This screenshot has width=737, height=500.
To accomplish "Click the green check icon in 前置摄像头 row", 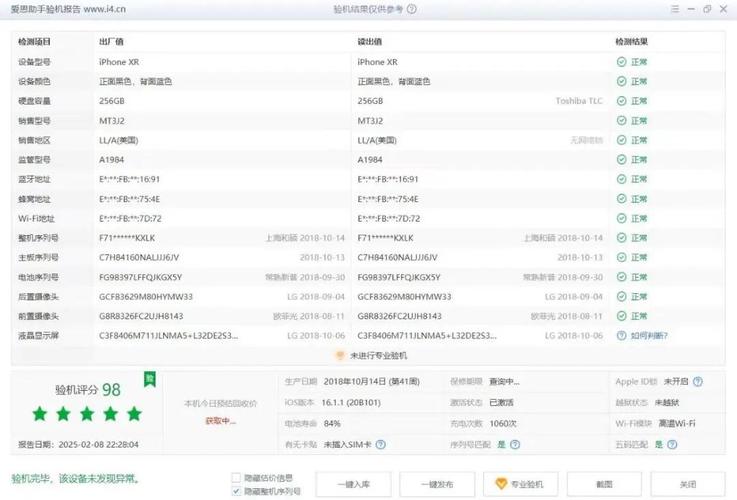I will point(621,316).
